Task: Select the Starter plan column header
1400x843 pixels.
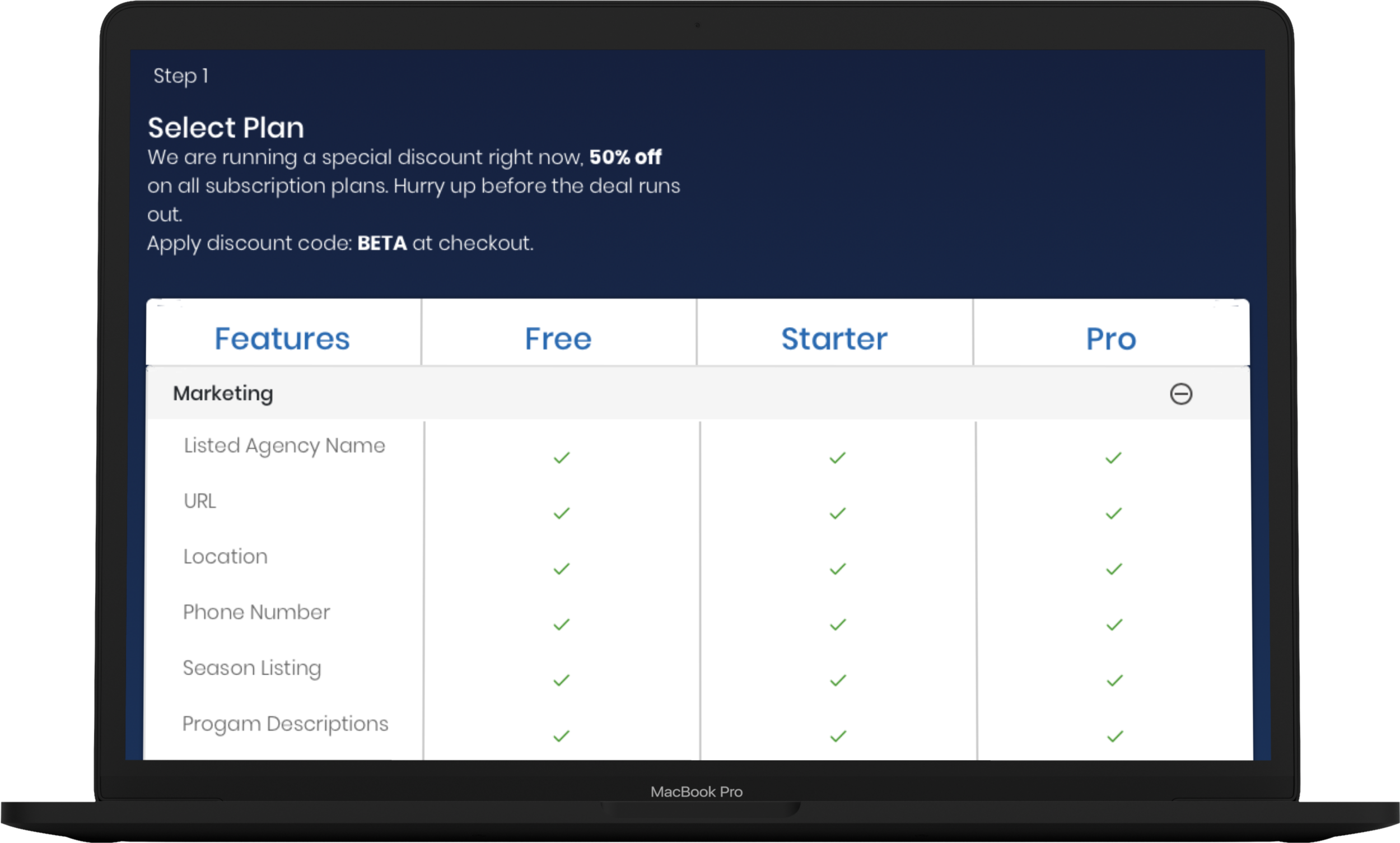Action: [x=834, y=338]
